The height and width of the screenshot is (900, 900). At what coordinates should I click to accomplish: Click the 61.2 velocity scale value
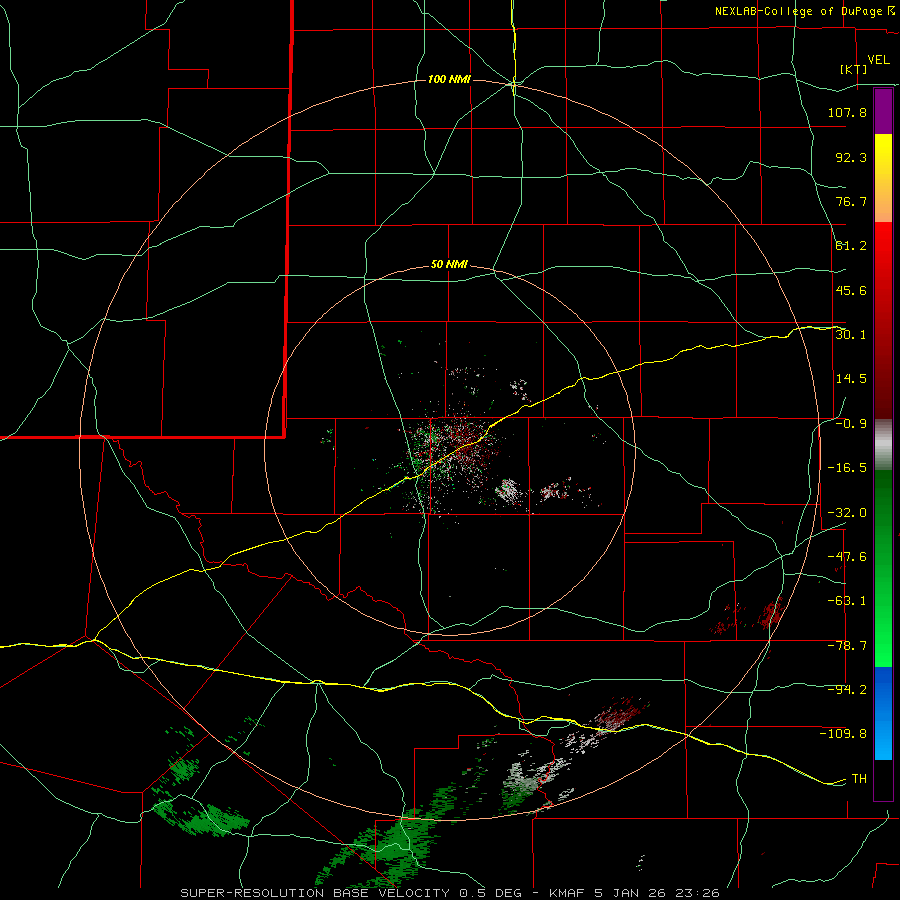click(851, 246)
